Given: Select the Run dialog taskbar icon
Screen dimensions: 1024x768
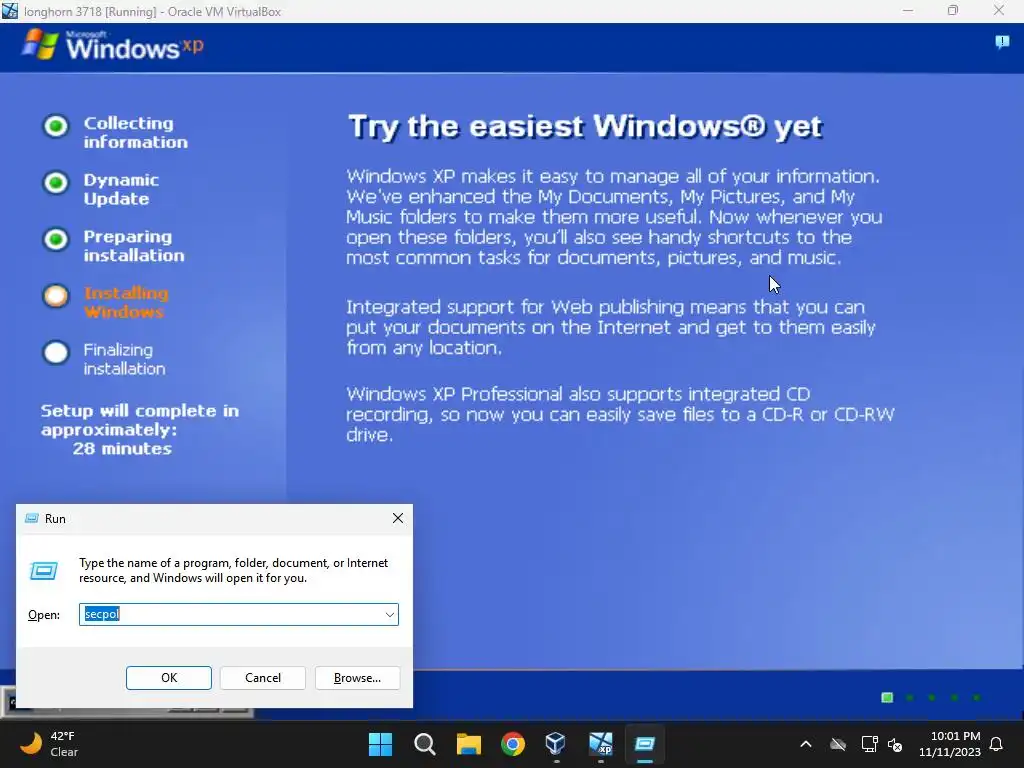Looking at the screenshot, I should (645, 744).
